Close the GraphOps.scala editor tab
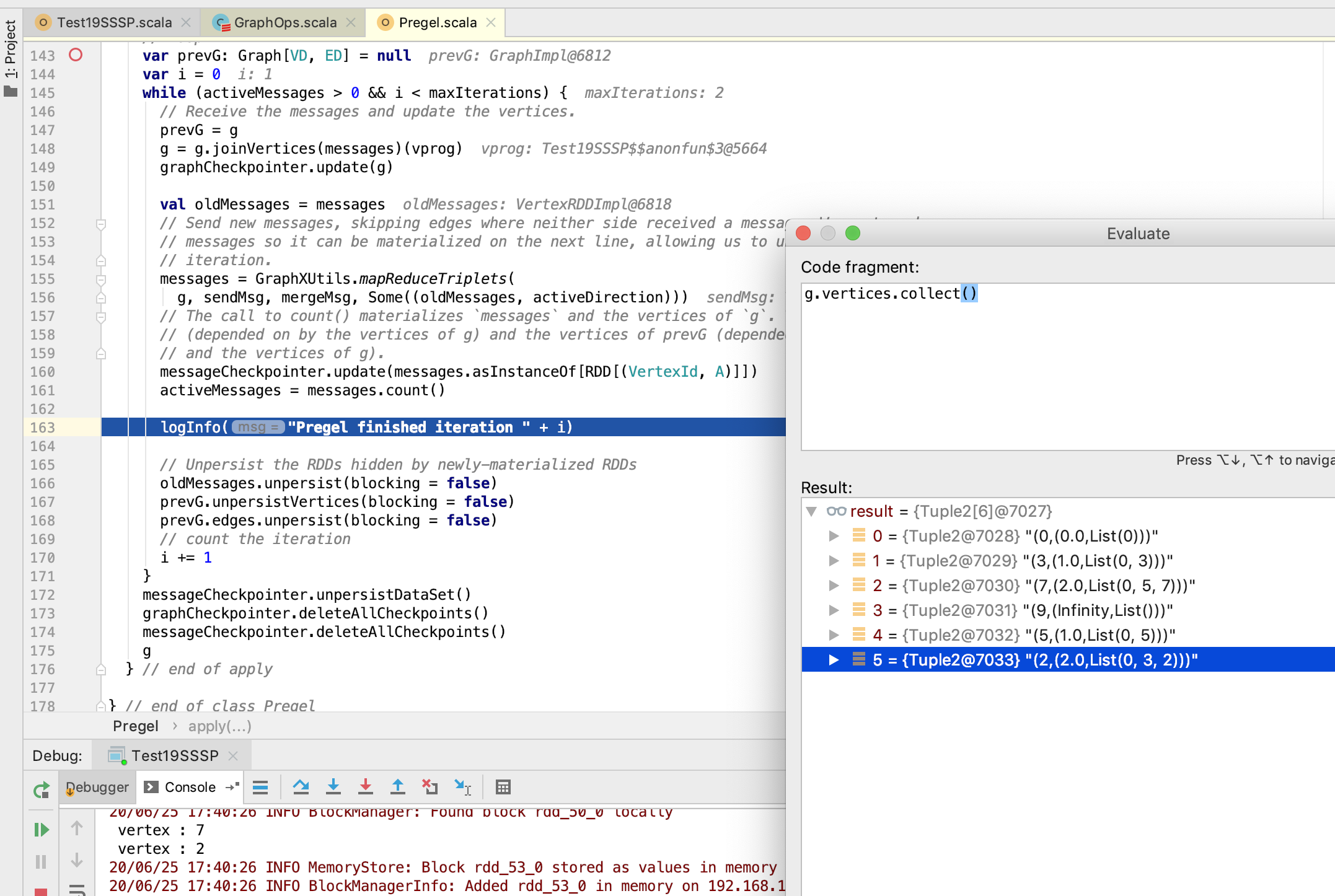This screenshot has width=1335, height=896. [x=351, y=22]
